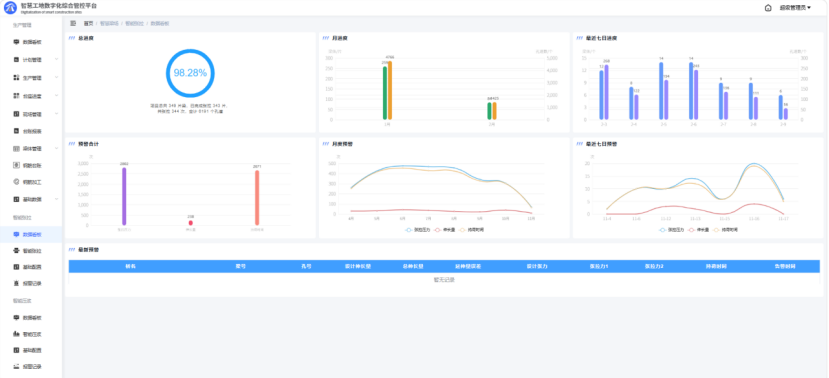Open the 智能张拉 menu item icon
The image size is (829, 378).
(16, 251)
